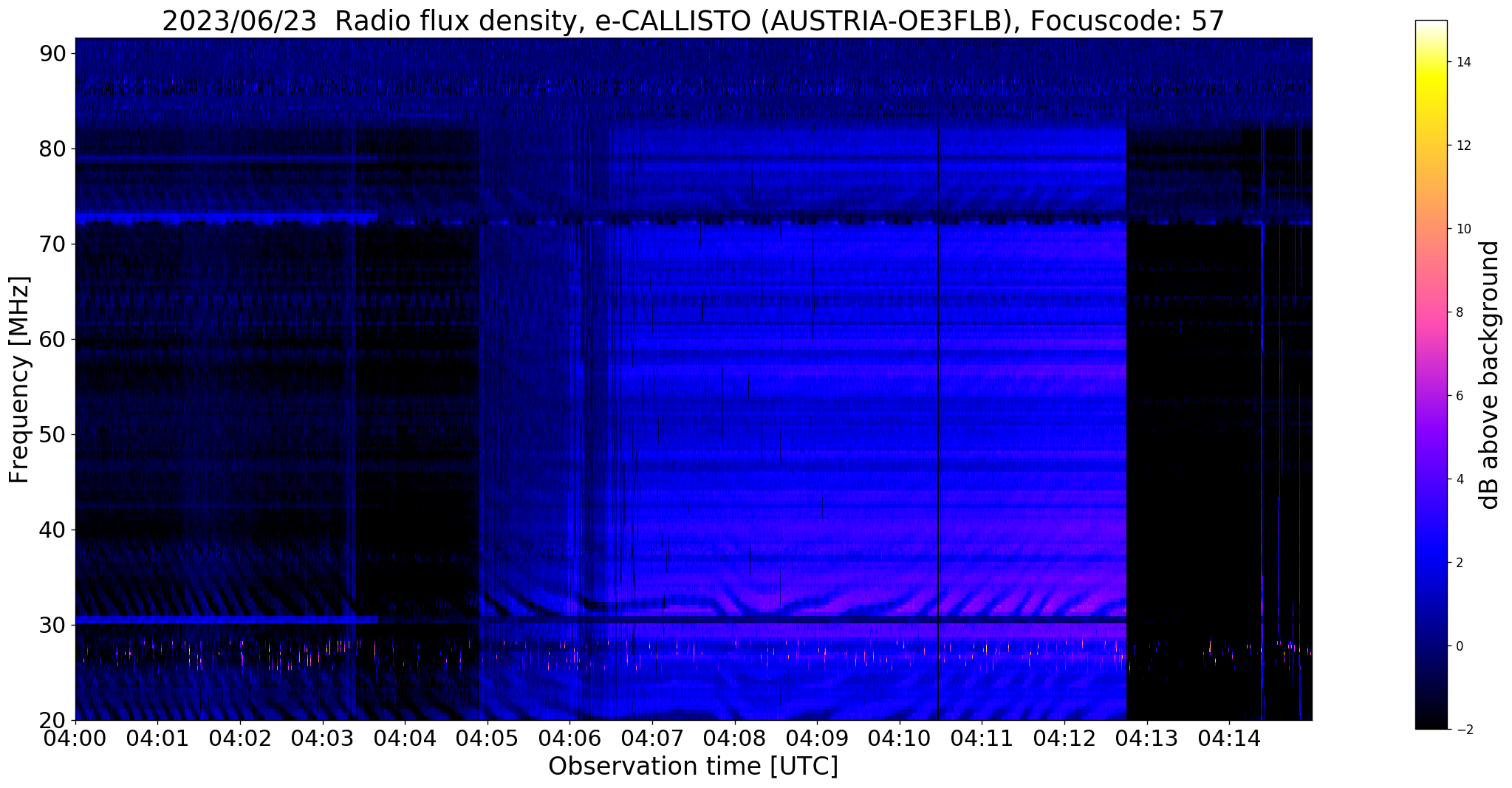This screenshot has width=1512, height=788.
Task: Click the plot title text at the top
Action: 693,21
